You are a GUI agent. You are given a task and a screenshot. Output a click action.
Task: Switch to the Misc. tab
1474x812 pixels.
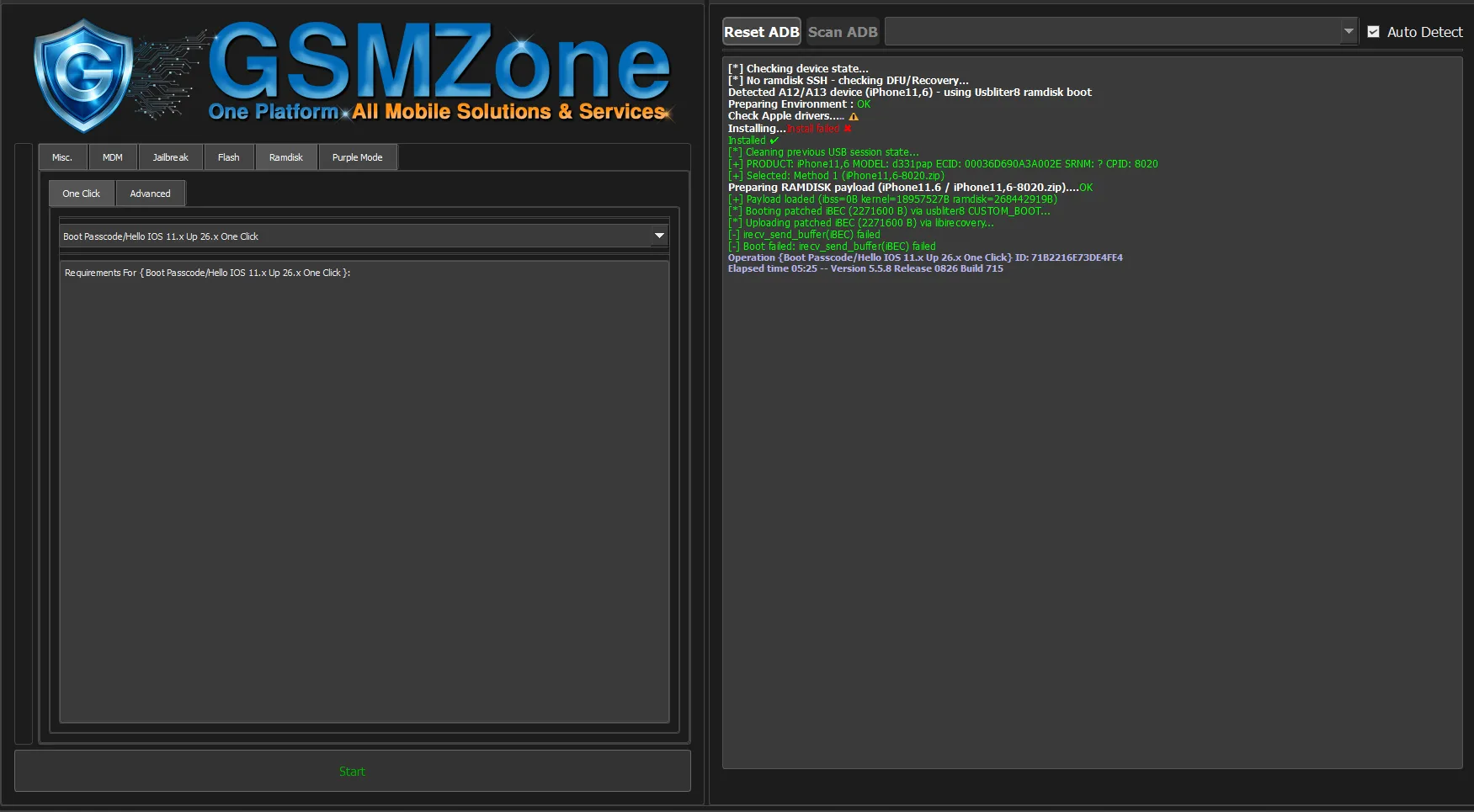pos(62,157)
